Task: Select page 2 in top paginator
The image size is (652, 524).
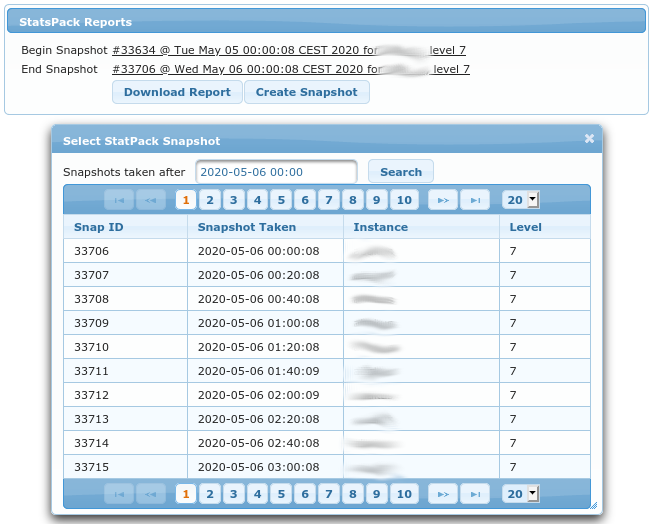Action: (210, 200)
